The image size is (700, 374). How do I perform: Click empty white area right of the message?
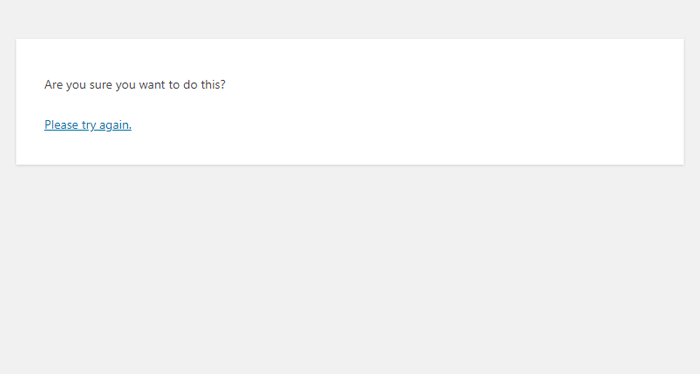point(446,85)
